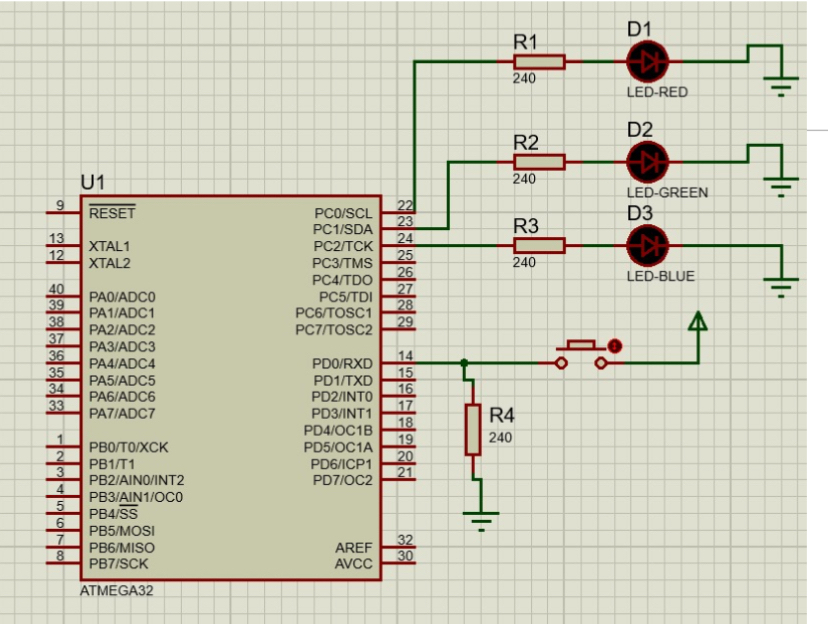Click the R4 reference label

[502, 415]
